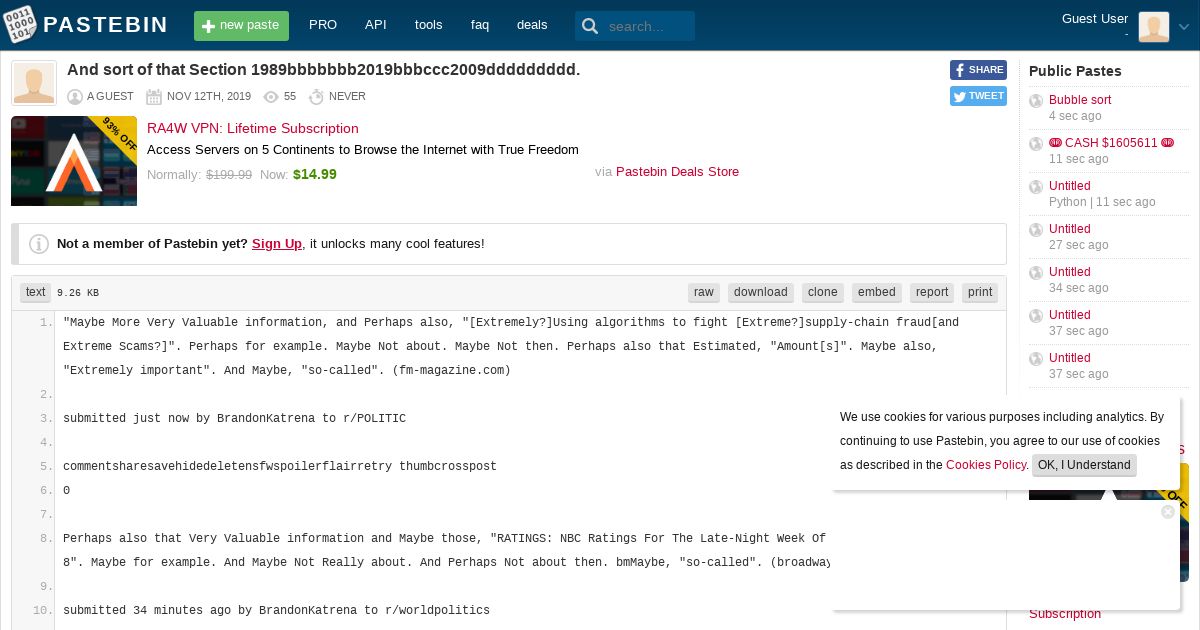This screenshot has height=630, width=1200.
Task: Open the faq menu item
Action: click(480, 25)
